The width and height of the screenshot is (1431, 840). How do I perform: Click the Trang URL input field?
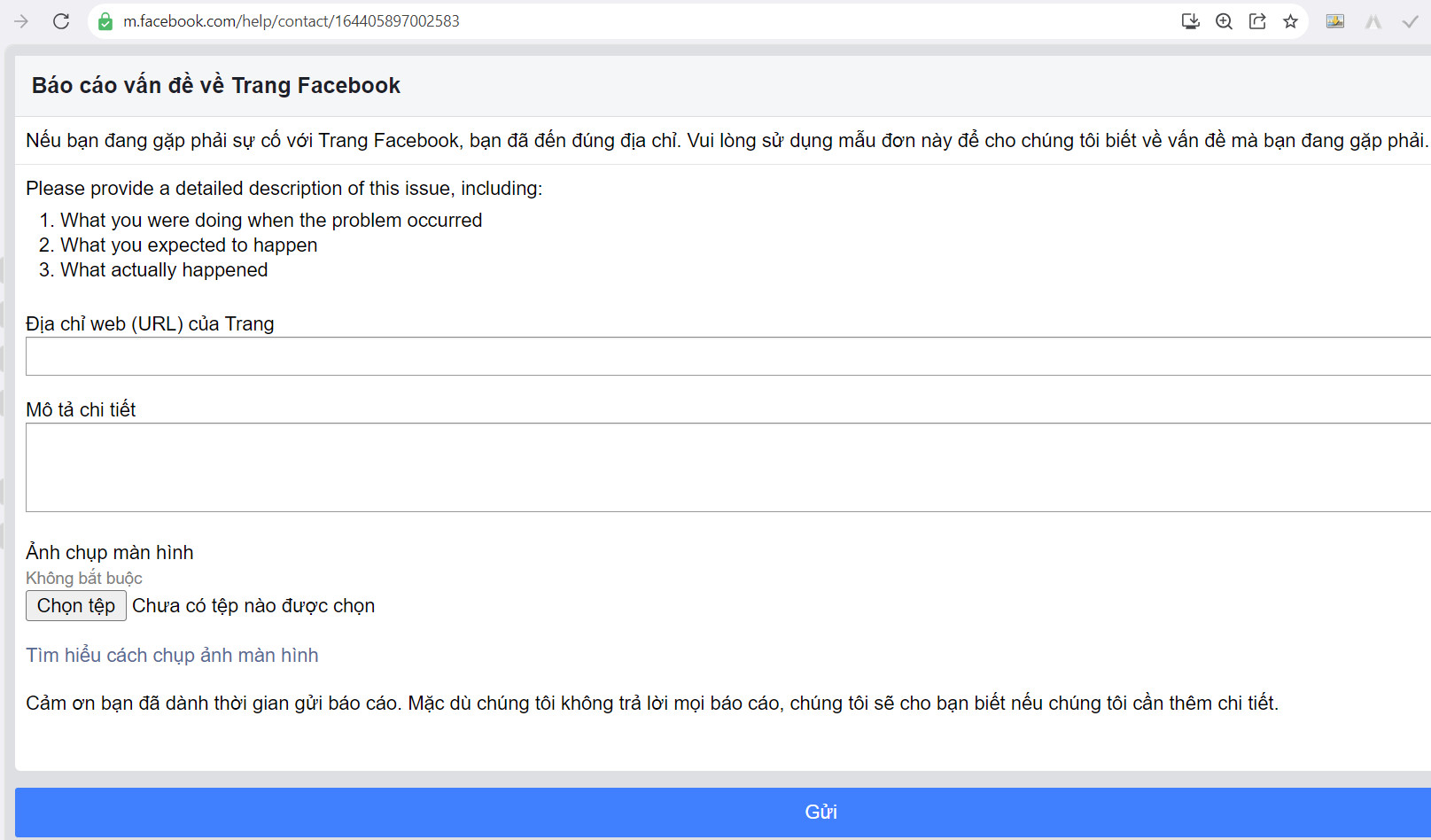pos(728,356)
